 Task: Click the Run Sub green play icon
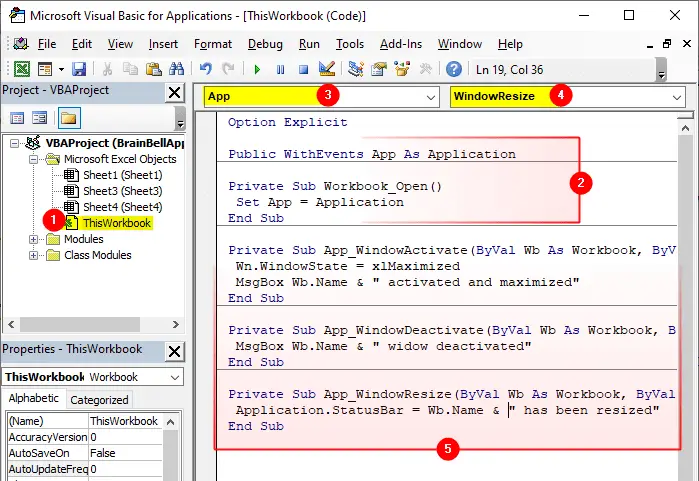[257, 70]
